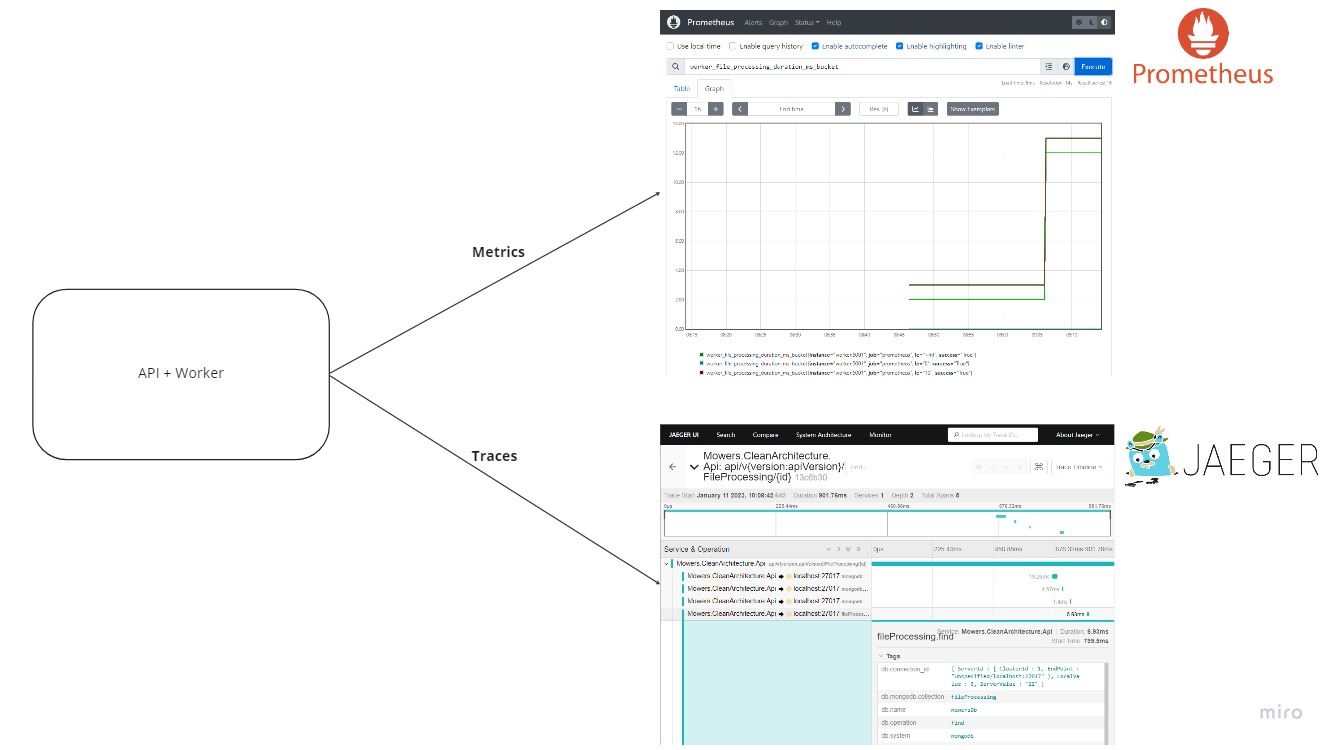This screenshot has width=1333, height=750.
Task: Select span bar labeled 19.26ms
Action: (1054, 576)
